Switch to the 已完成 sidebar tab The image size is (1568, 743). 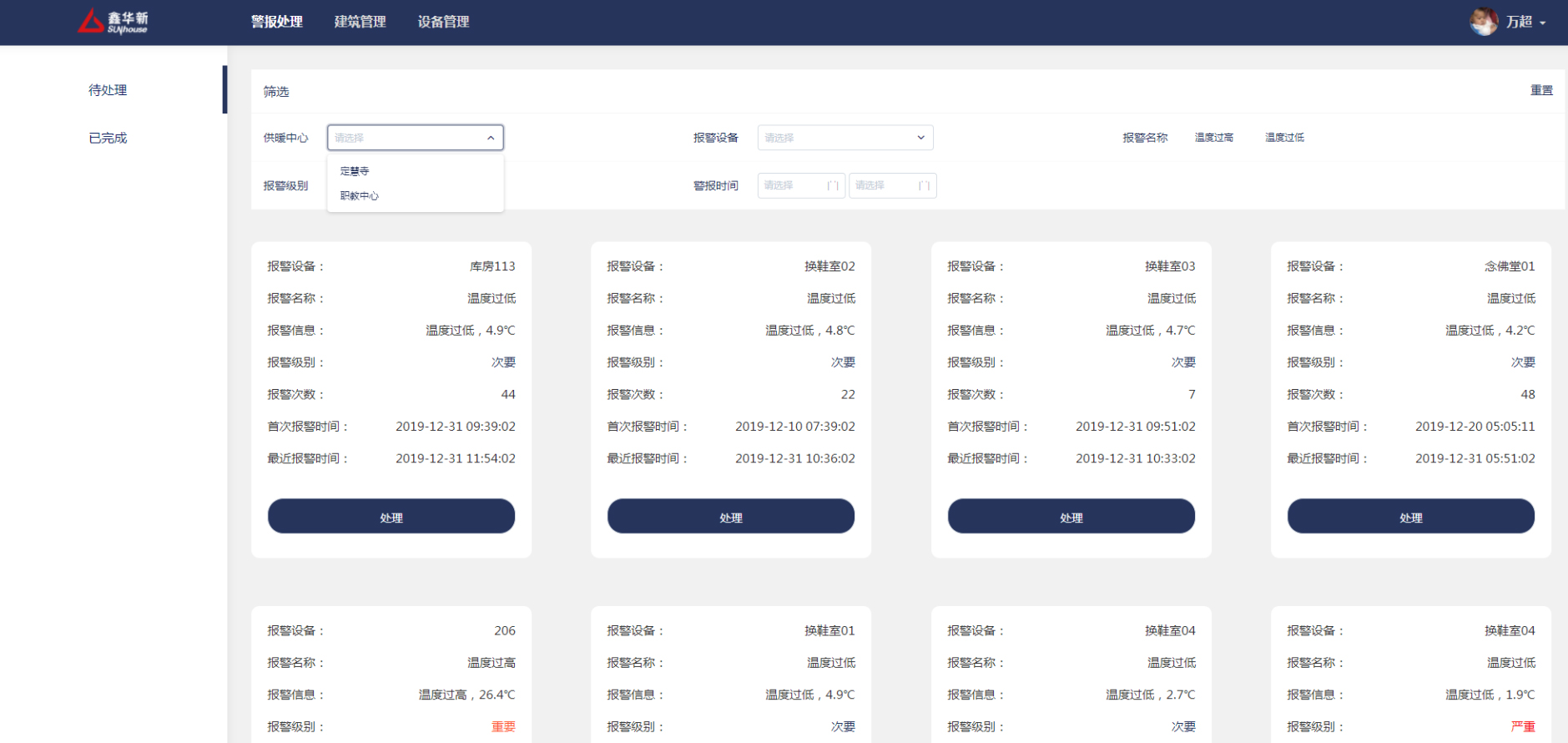pyautogui.click(x=108, y=138)
